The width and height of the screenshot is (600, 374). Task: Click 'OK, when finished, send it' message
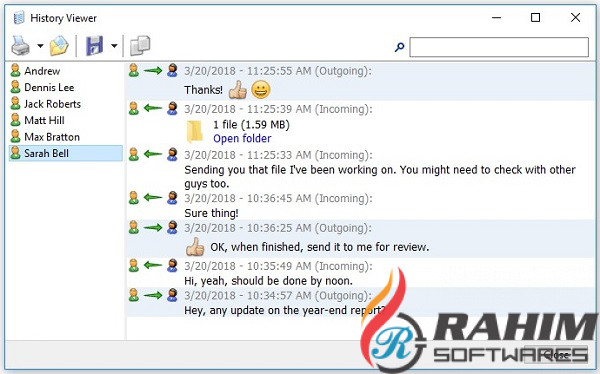tap(320, 247)
